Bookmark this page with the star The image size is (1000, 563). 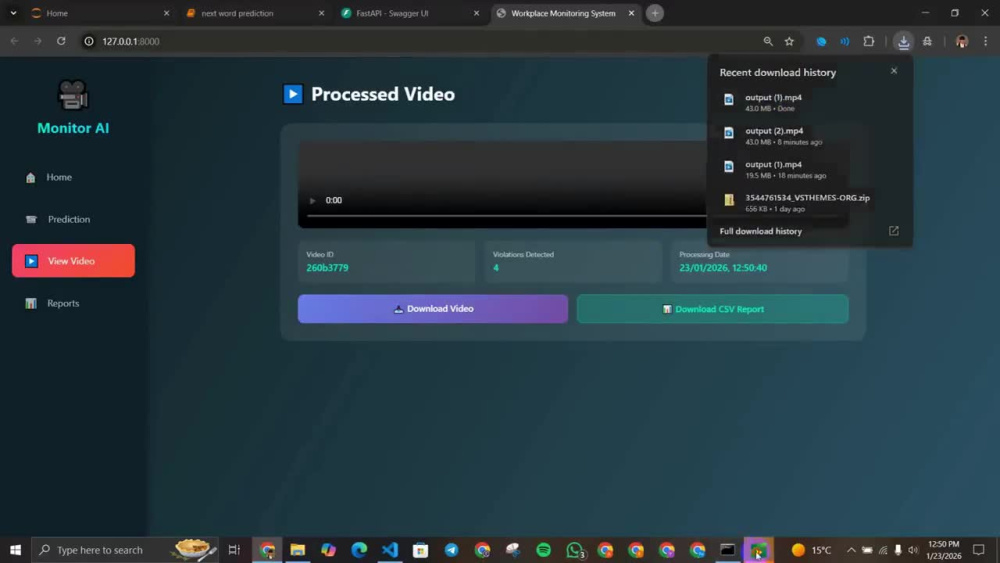coord(790,41)
